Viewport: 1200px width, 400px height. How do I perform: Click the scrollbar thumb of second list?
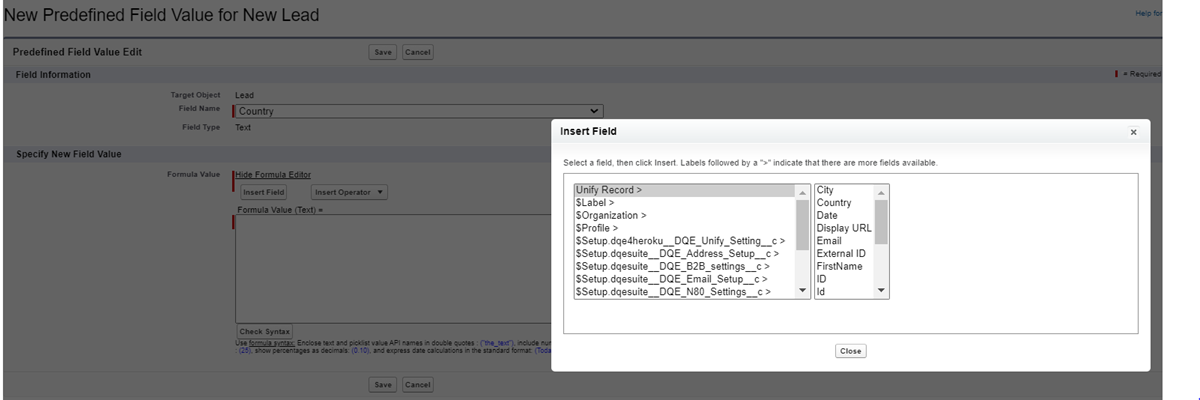coord(881,221)
